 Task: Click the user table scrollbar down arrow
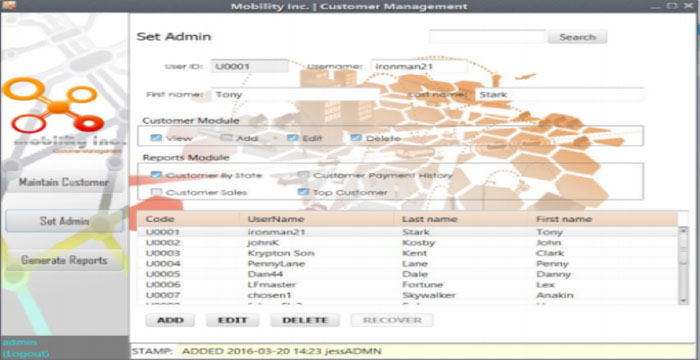683,301
